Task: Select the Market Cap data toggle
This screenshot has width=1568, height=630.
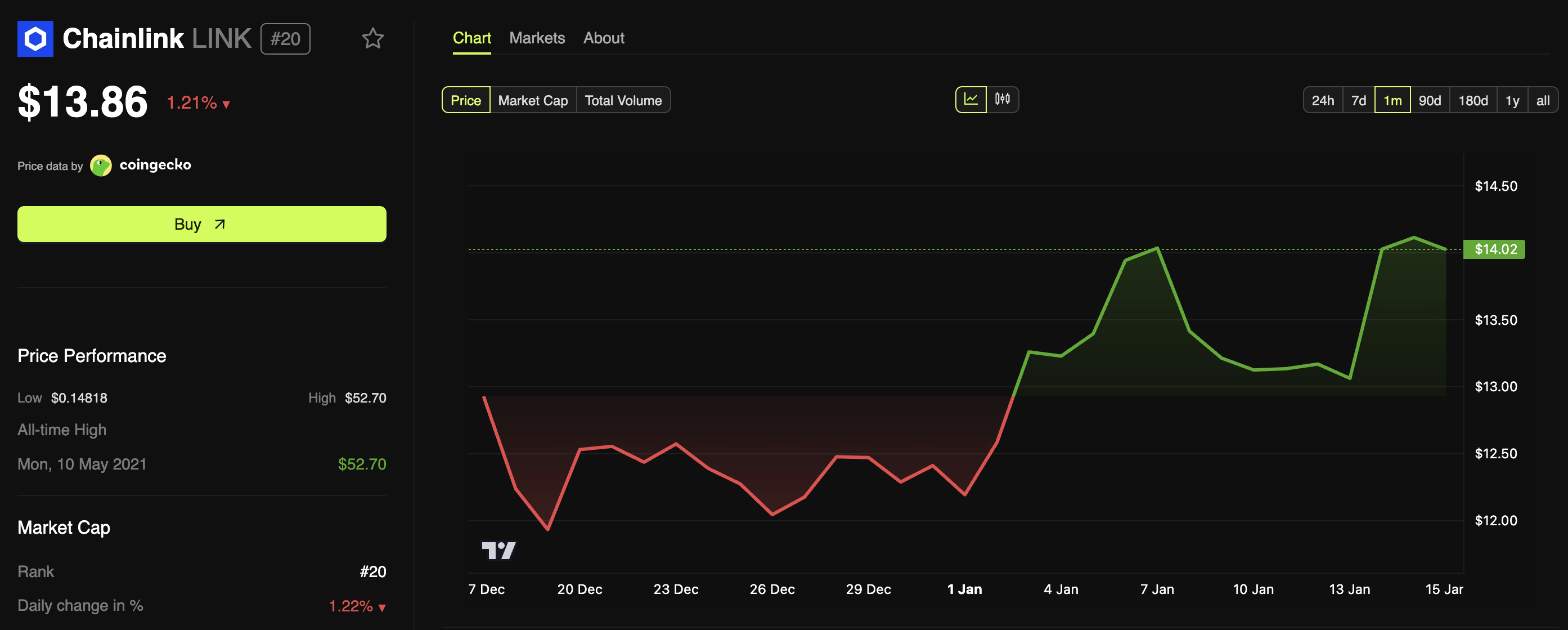Action: (x=533, y=101)
